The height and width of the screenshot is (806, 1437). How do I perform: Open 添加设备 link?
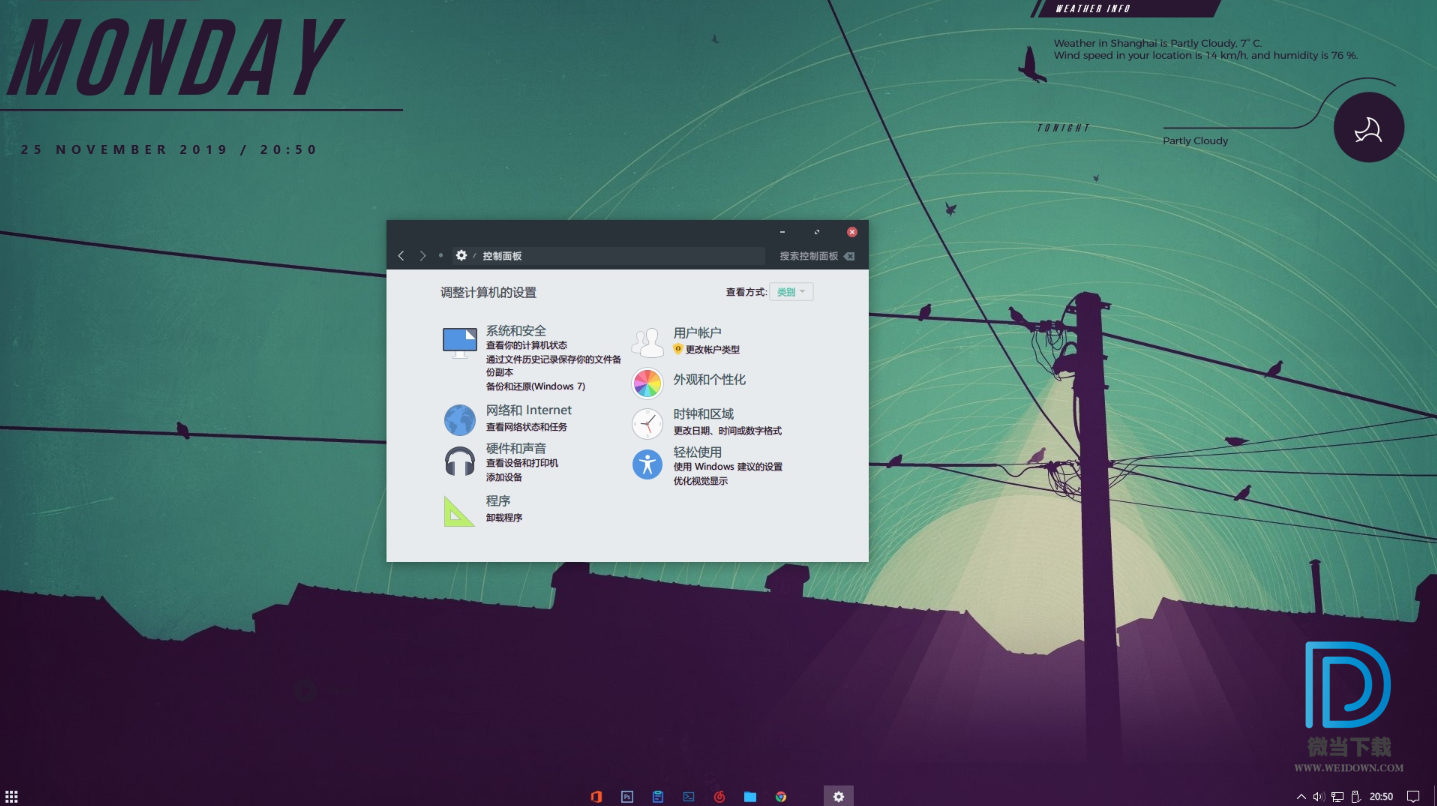pyautogui.click(x=504, y=477)
